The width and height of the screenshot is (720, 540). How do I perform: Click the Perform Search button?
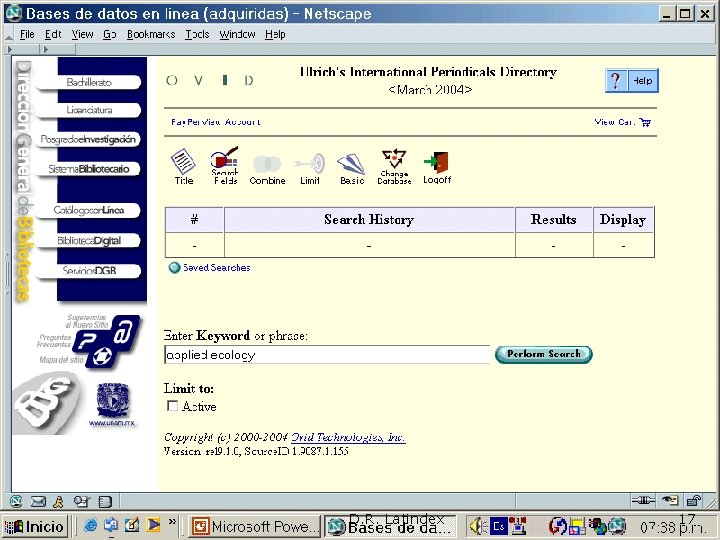click(544, 354)
